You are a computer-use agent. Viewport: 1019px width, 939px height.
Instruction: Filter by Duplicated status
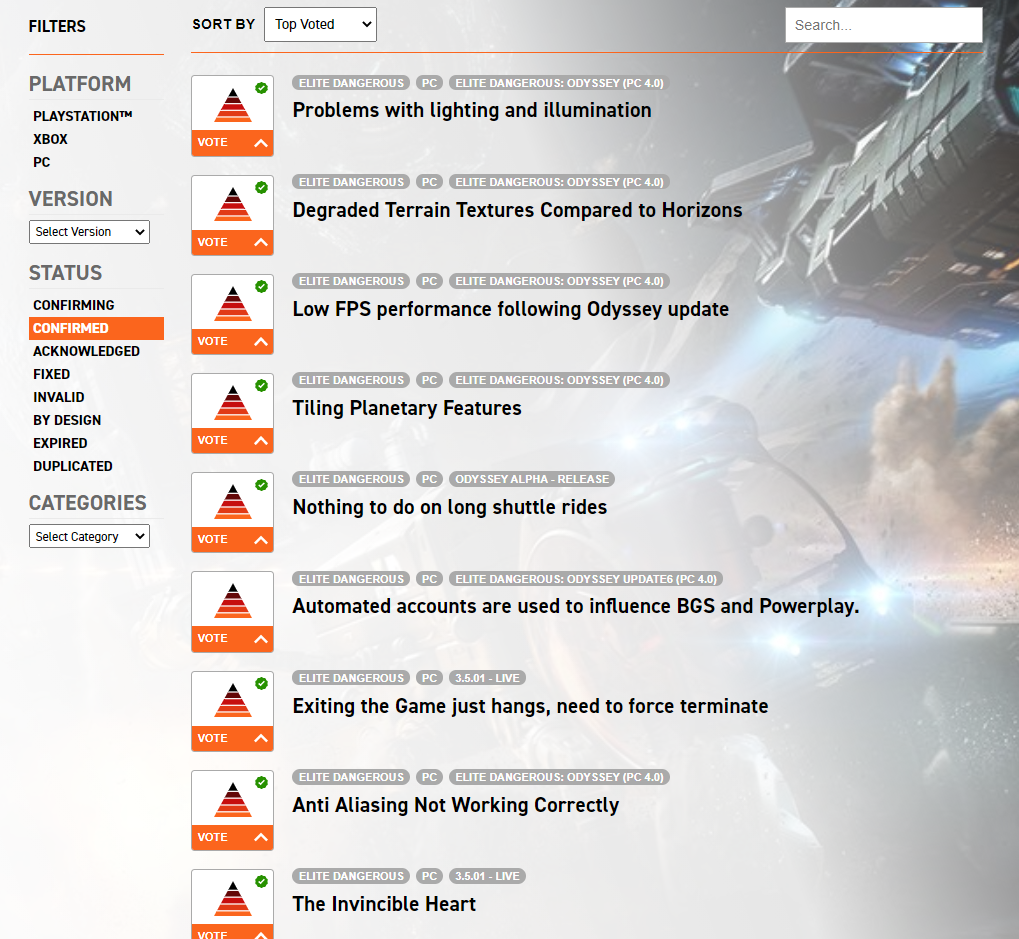tap(73, 467)
